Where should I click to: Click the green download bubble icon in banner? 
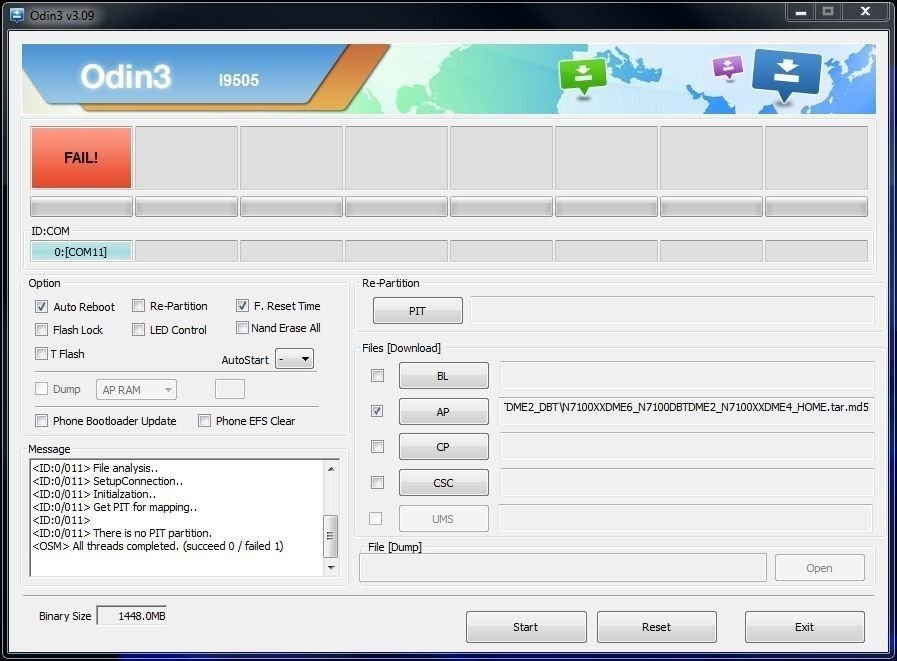click(582, 77)
